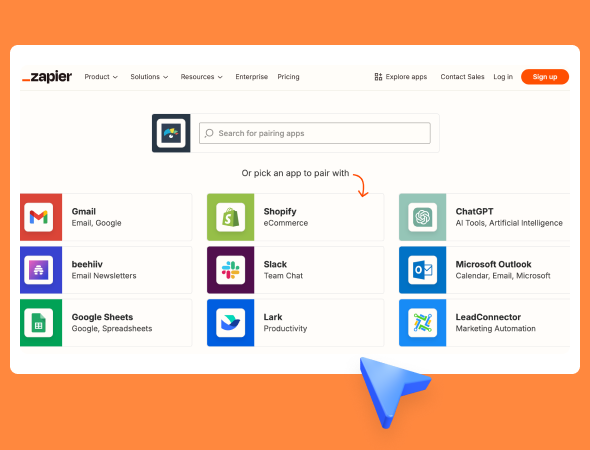Click the Resources menu chevron
The height and width of the screenshot is (450, 590).
point(220,77)
